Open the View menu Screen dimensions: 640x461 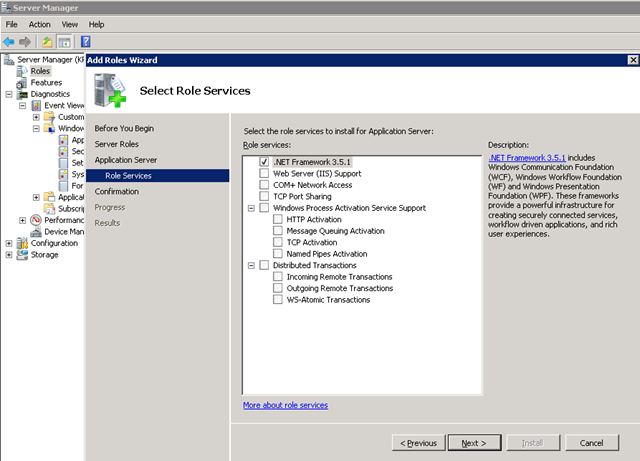pyautogui.click(x=69, y=24)
